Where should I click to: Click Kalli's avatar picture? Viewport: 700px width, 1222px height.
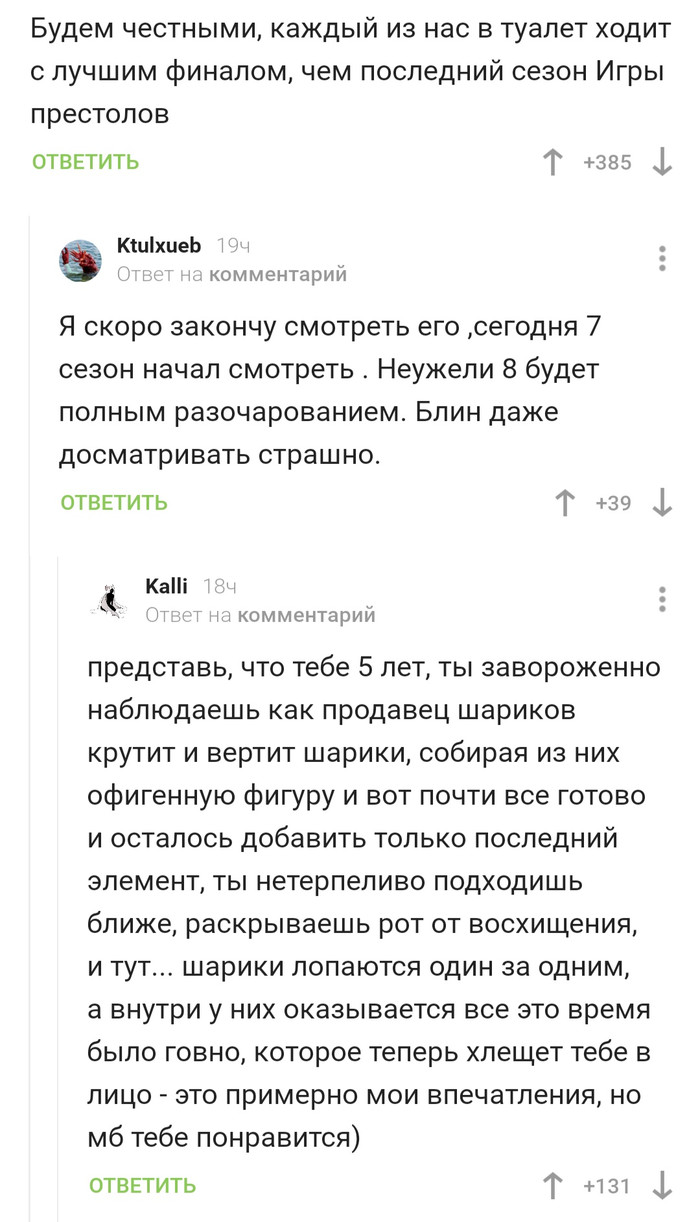110,596
